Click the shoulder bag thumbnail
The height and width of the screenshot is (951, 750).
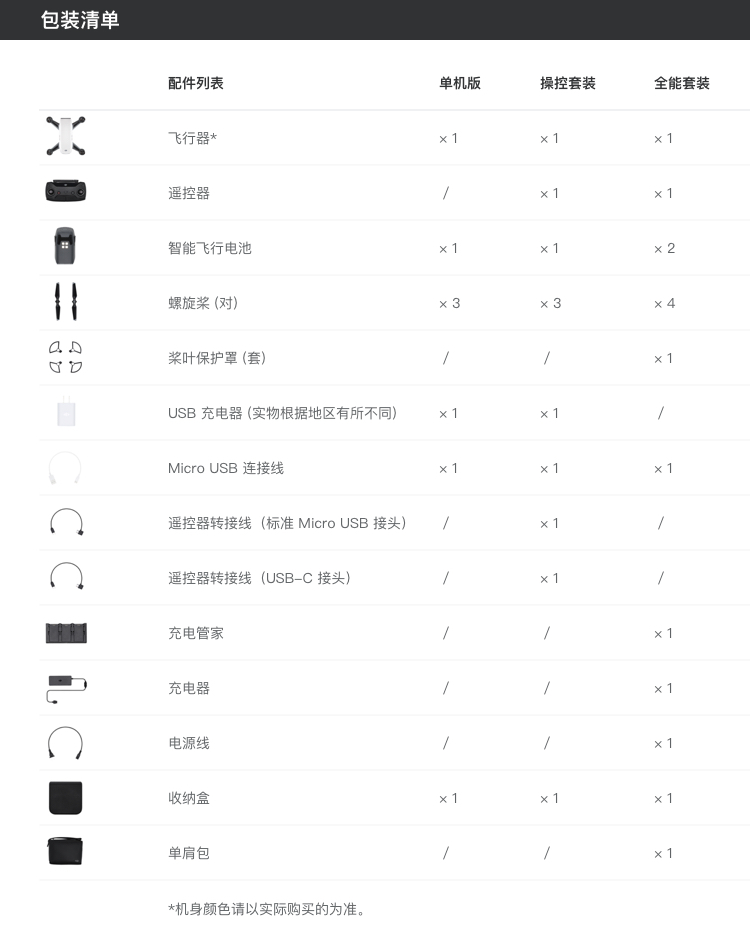pyautogui.click(x=65, y=851)
